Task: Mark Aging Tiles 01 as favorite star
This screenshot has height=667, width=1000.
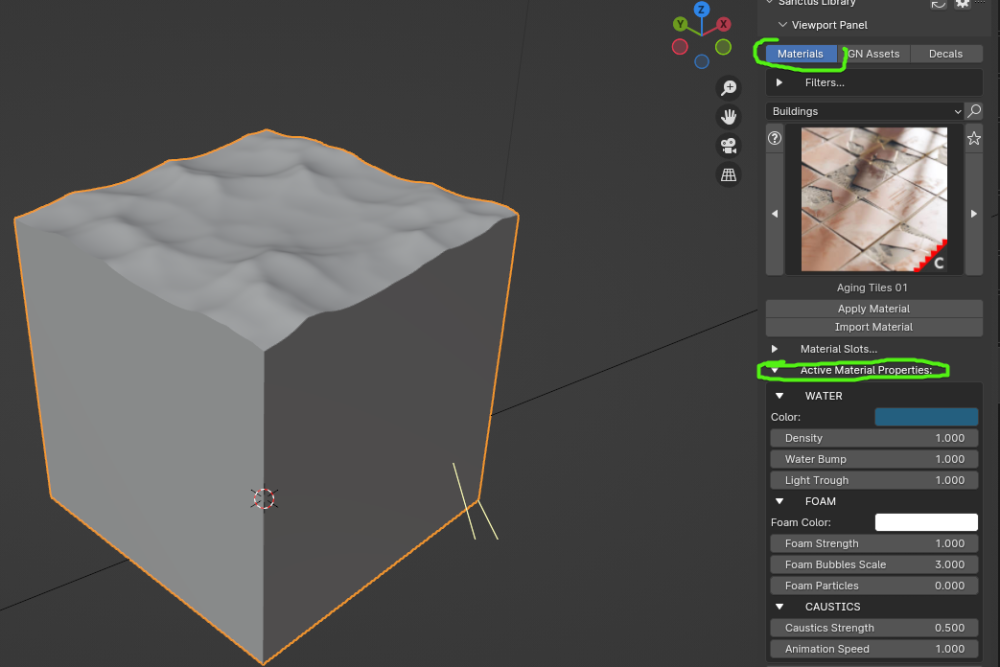Action: pyautogui.click(x=974, y=138)
